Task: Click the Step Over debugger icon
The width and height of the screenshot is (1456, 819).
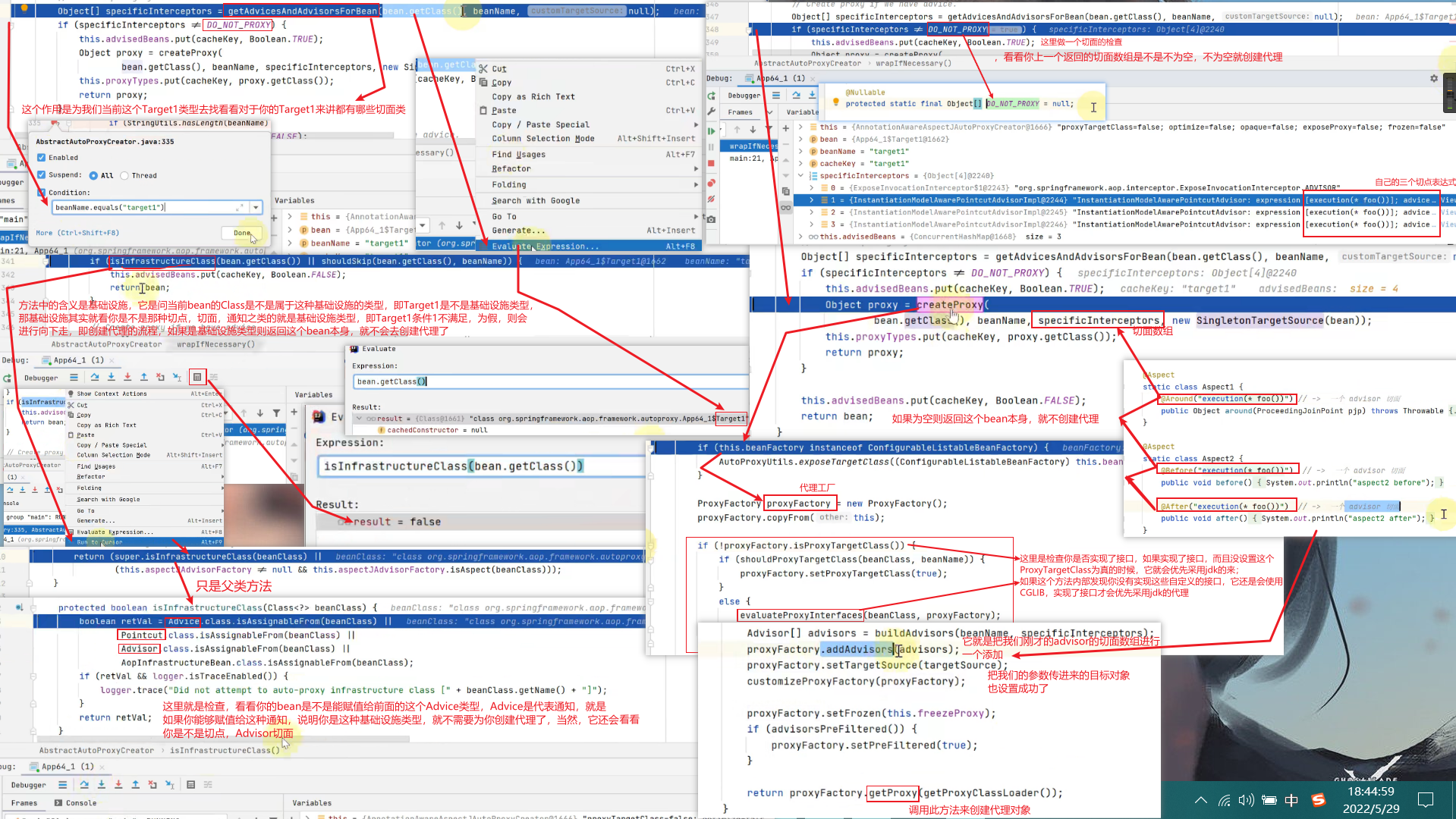Action: tap(95, 377)
